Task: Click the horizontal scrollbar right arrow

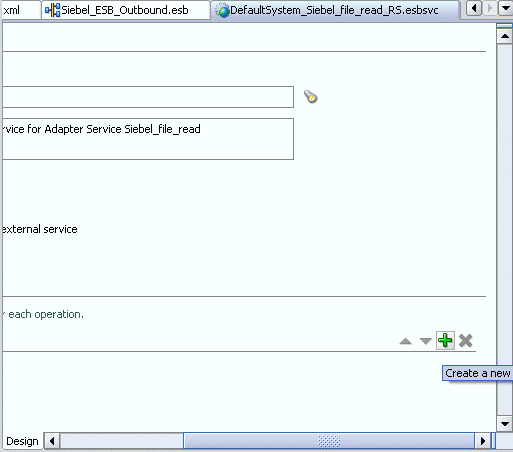Action: 483,441
